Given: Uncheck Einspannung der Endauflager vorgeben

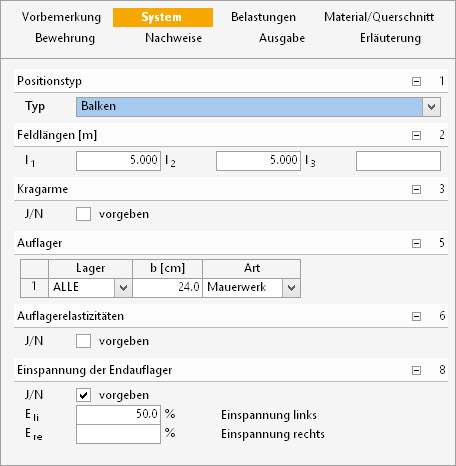Looking at the screenshot, I should [x=83, y=395].
